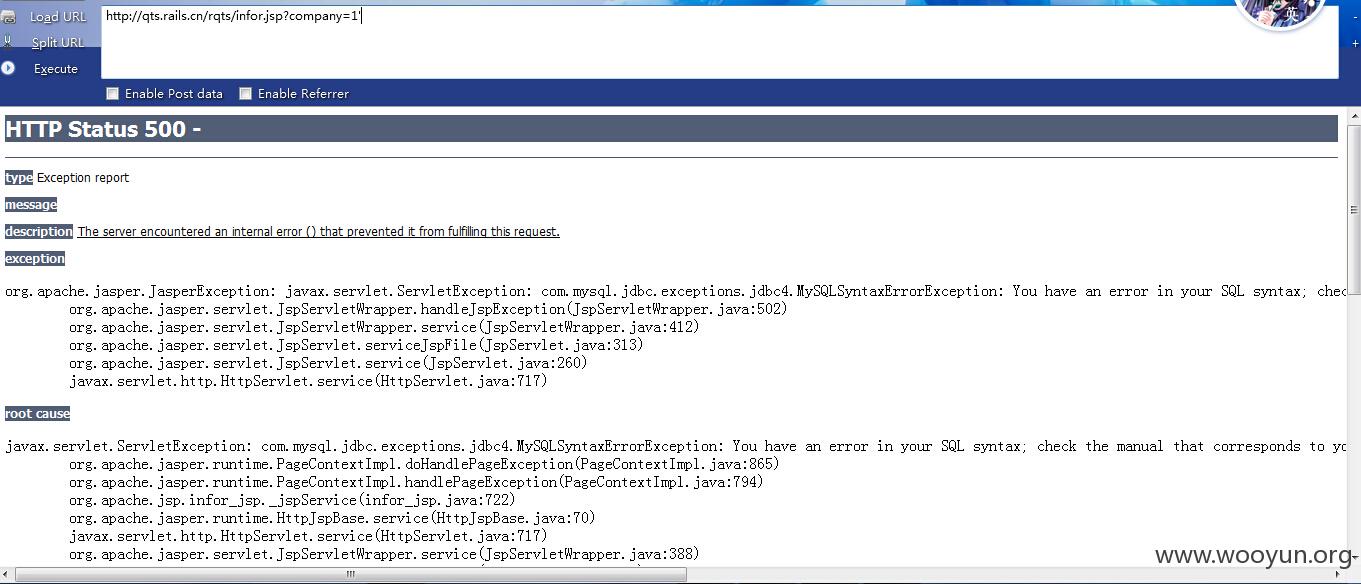Click the handlePageException(PageContextImpl.java:794) line

[x=416, y=482]
